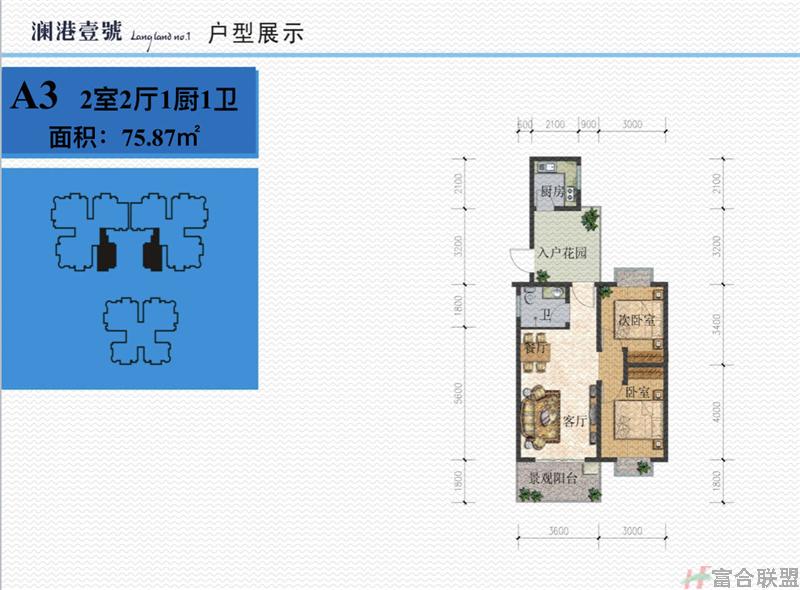
Task: Click the sofa set in the living room
Action: coord(541,416)
